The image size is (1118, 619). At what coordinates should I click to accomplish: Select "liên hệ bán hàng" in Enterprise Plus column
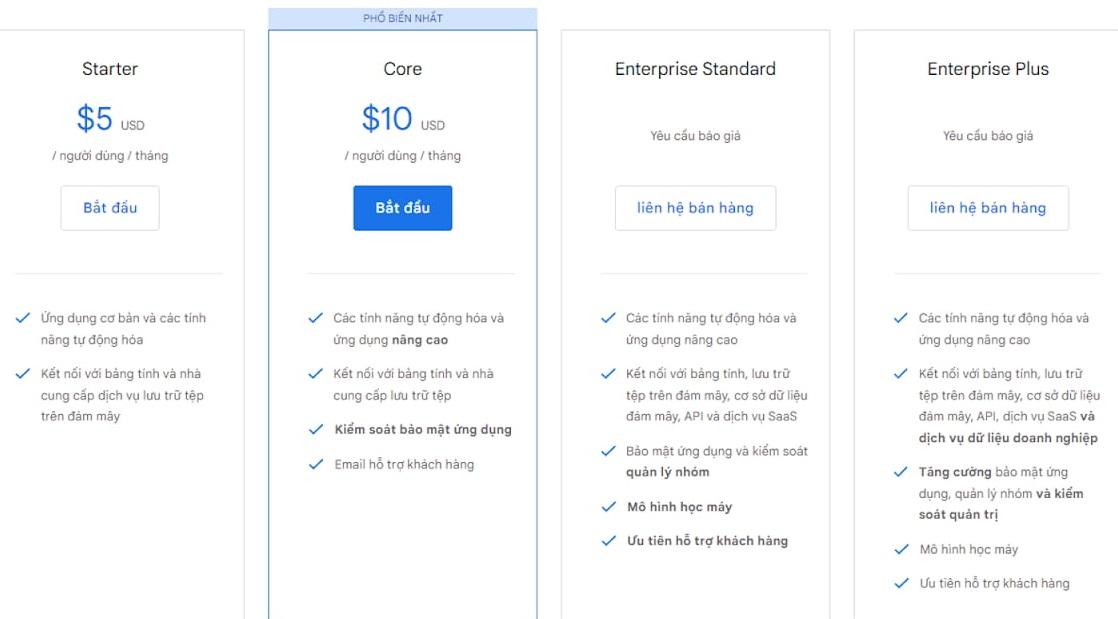point(988,207)
